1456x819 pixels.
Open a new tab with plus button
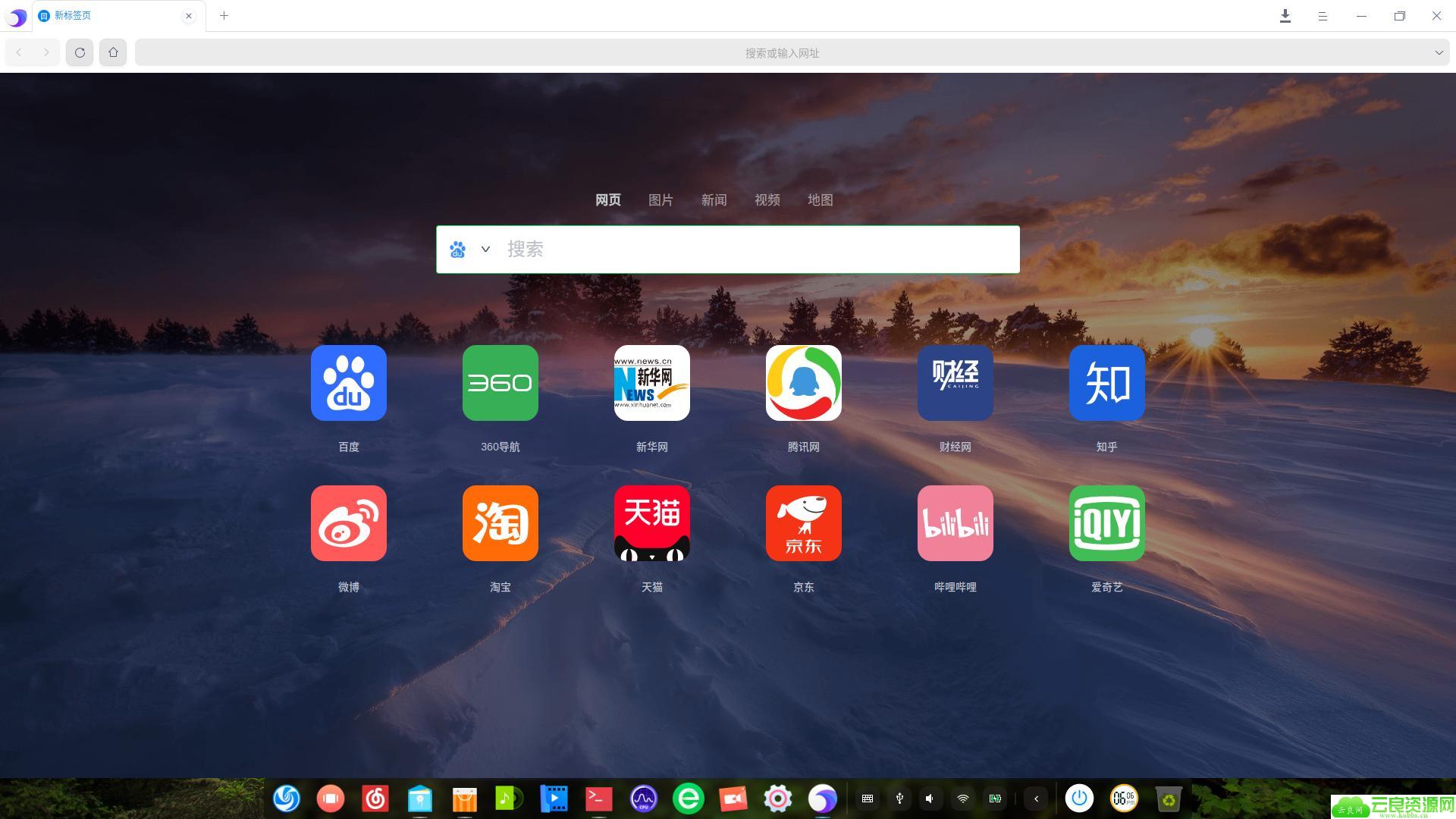(x=224, y=15)
